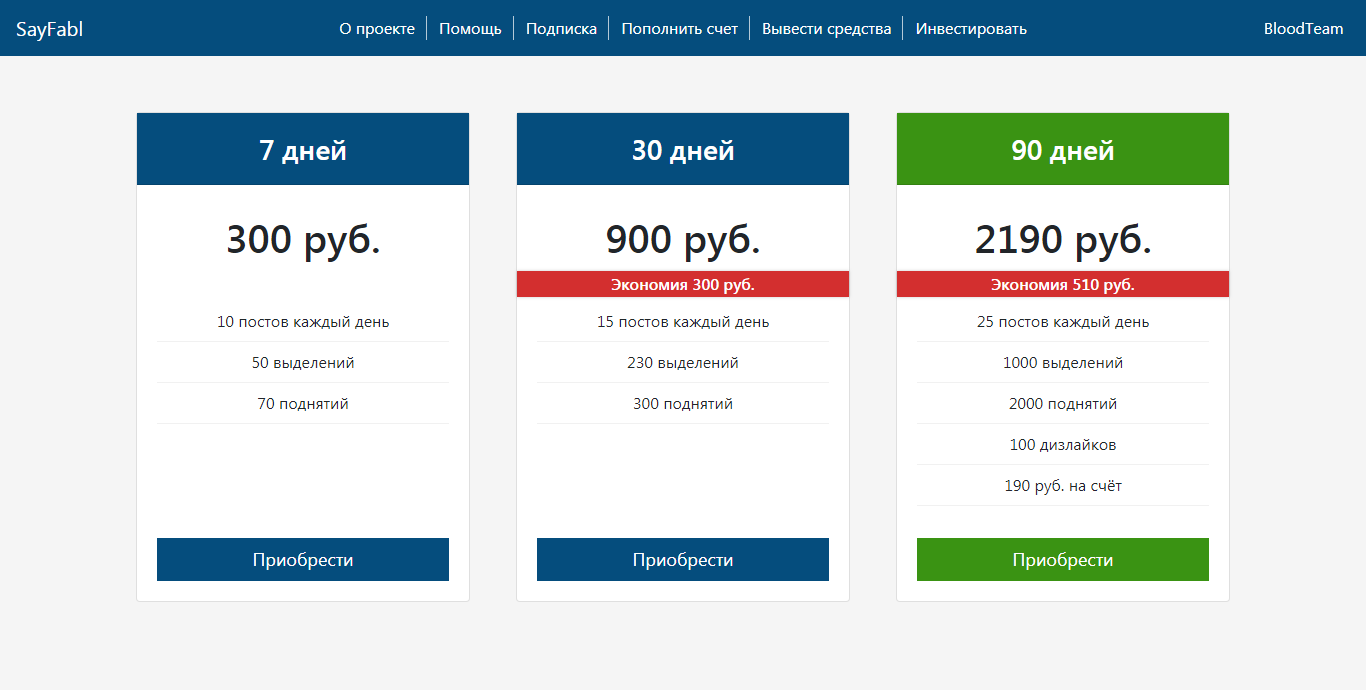Click the 2000 поднятий row
Screen dimensions: 1366x690
(x=1063, y=404)
